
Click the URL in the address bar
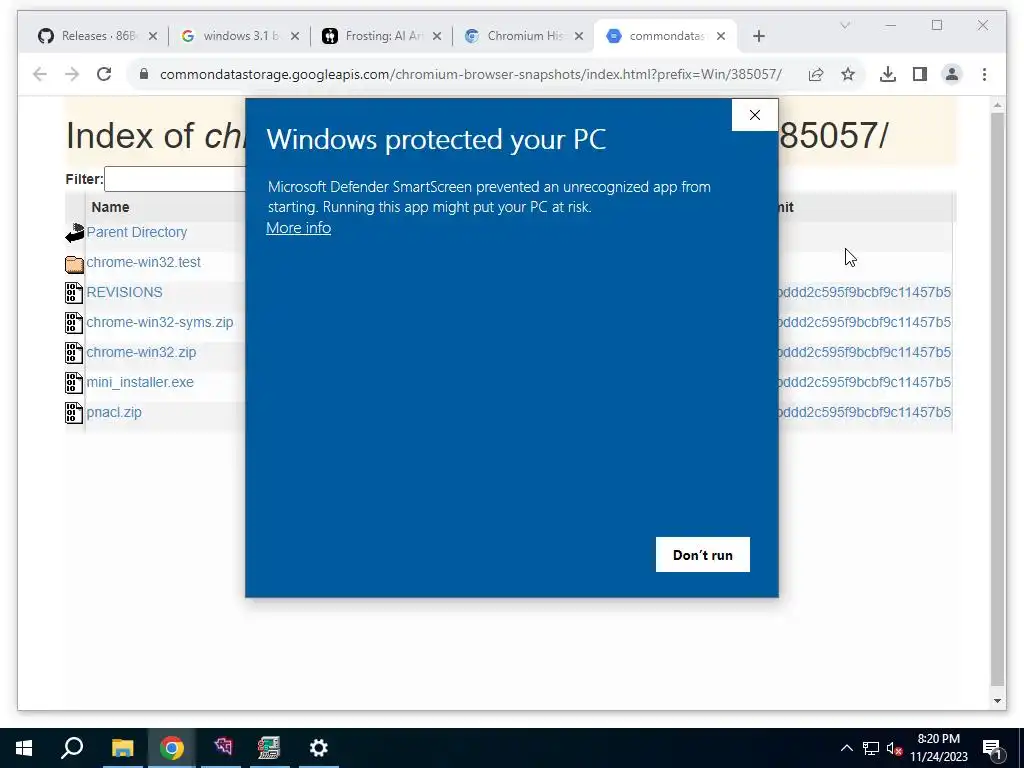pyautogui.click(x=470, y=74)
